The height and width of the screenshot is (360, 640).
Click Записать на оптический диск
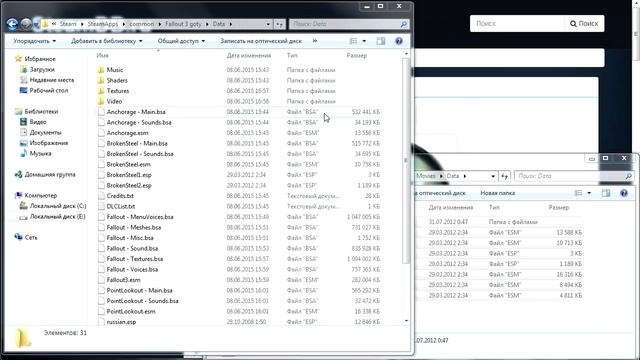click(261, 41)
